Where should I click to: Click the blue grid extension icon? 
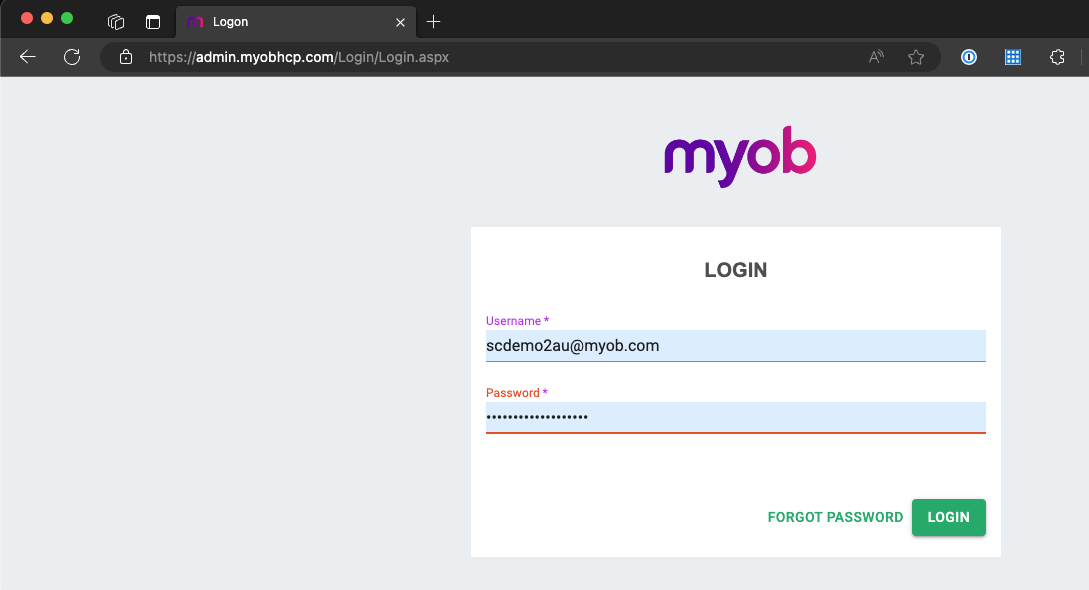(x=1013, y=57)
